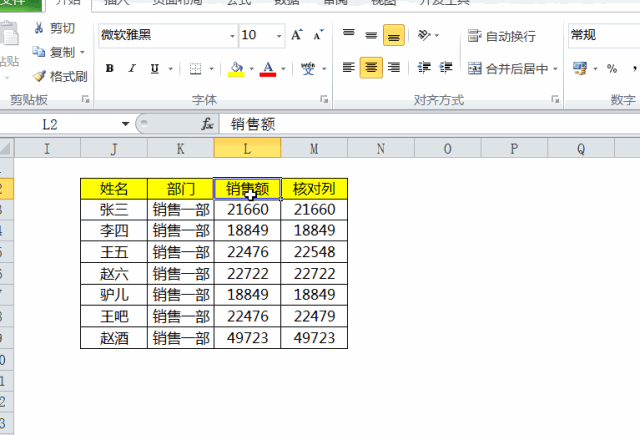
Task: Open Name Box dropdown arrow
Action: [125, 124]
